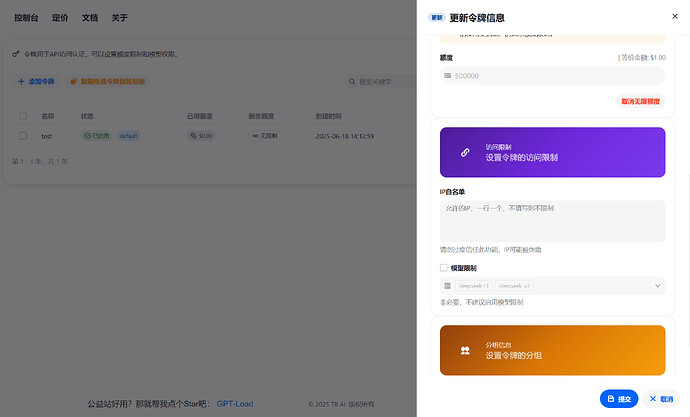690x417 pixels.
Task: Click the creation time 2025-06-18 14:12:59
Action: tap(345, 136)
